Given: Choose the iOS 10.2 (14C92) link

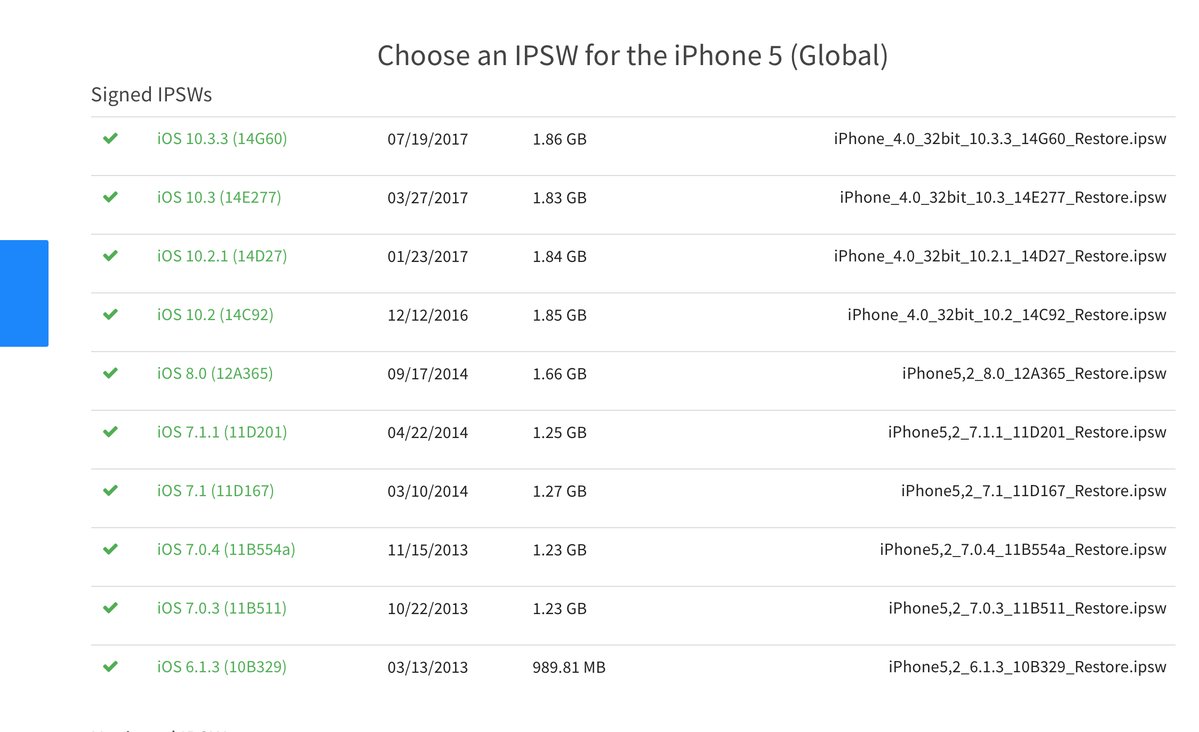Looking at the screenshot, I should point(215,314).
